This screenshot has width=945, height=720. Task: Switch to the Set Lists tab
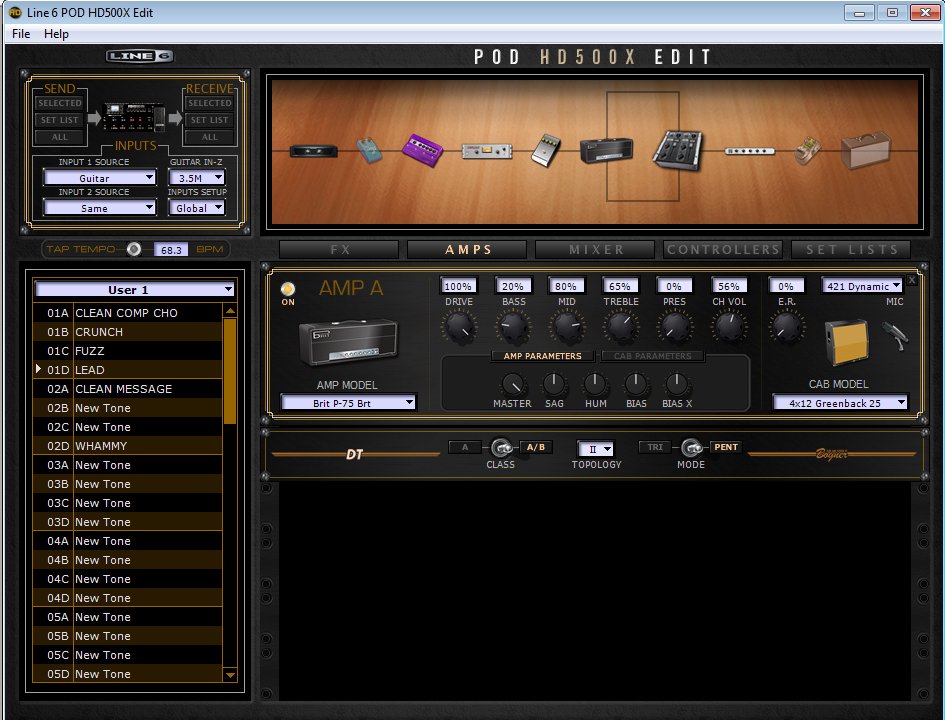[851, 249]
